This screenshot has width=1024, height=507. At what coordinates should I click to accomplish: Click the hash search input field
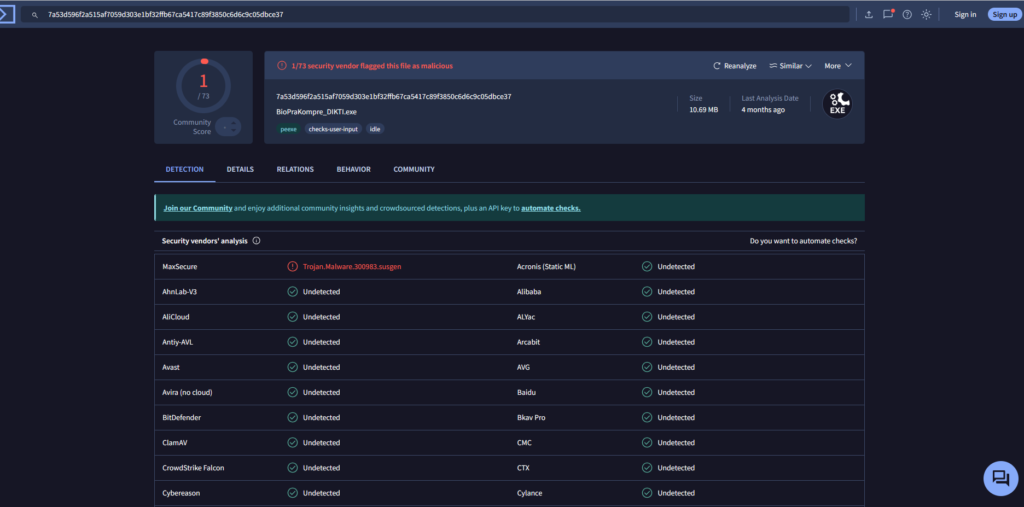[435, 14]
